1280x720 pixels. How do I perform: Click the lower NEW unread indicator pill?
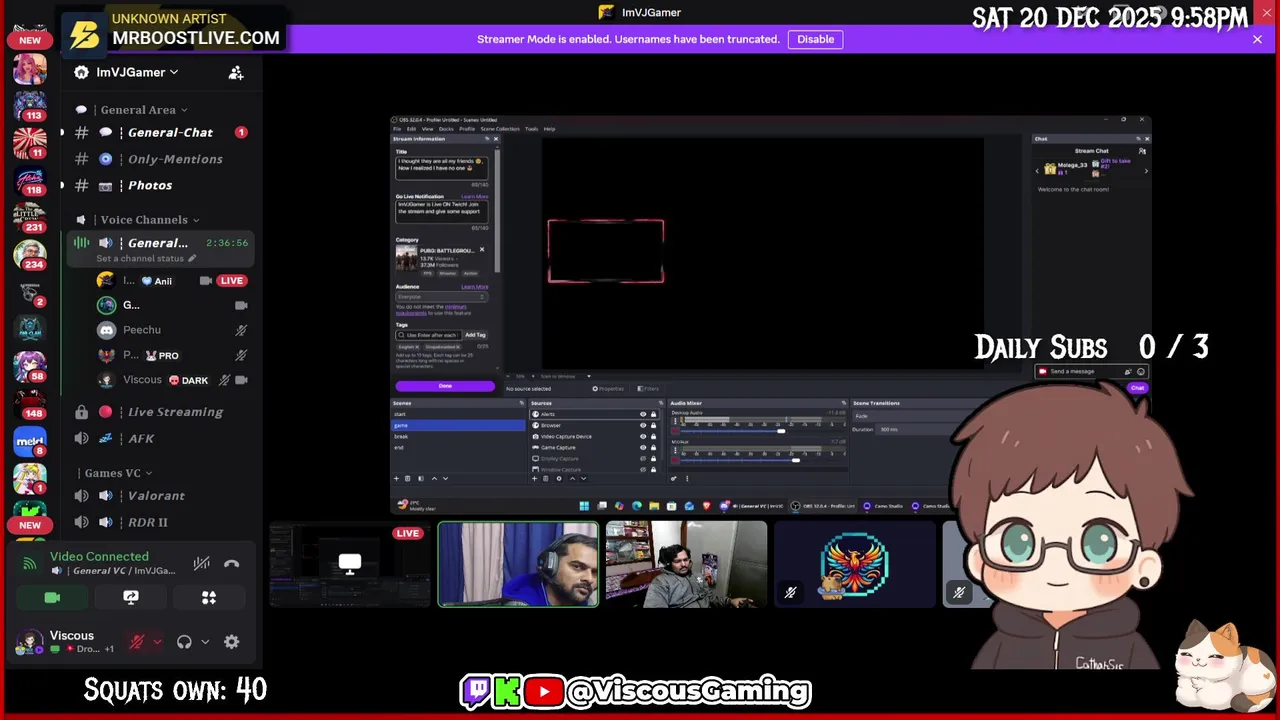(x=30, y=525)
